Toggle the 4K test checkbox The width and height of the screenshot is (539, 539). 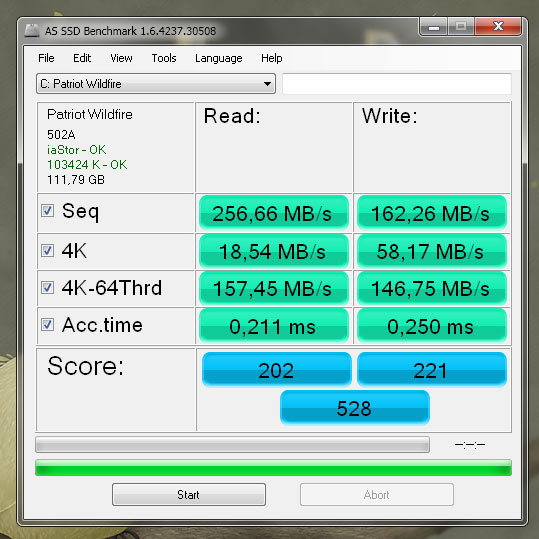pyautogui.click(x=47, y=250)
